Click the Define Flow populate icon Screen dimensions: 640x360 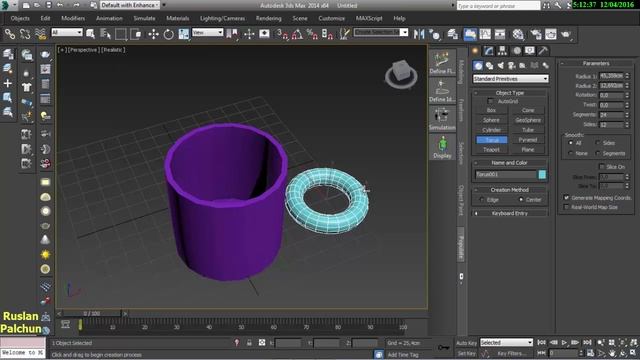point(442,63)
